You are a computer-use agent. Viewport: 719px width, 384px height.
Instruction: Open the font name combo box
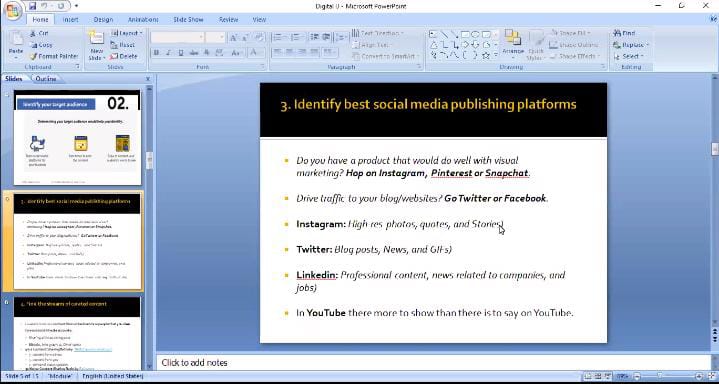177,38
